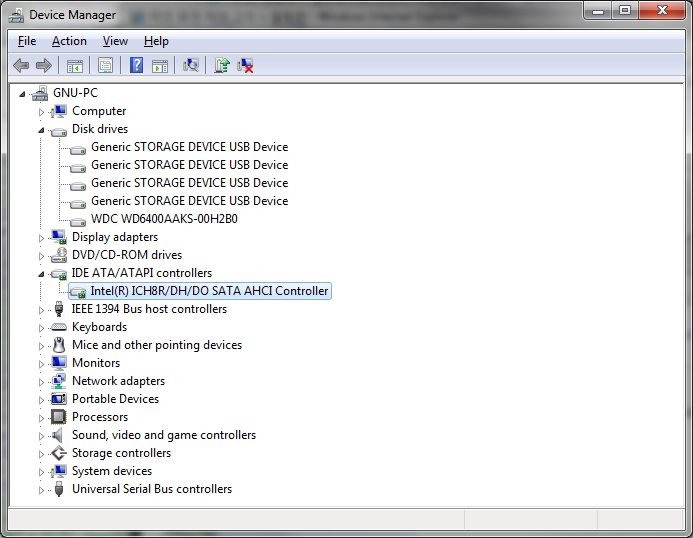
Task: Click the Universal Serial Bus controllers plug icon
Action: click(x=59, y=489)
